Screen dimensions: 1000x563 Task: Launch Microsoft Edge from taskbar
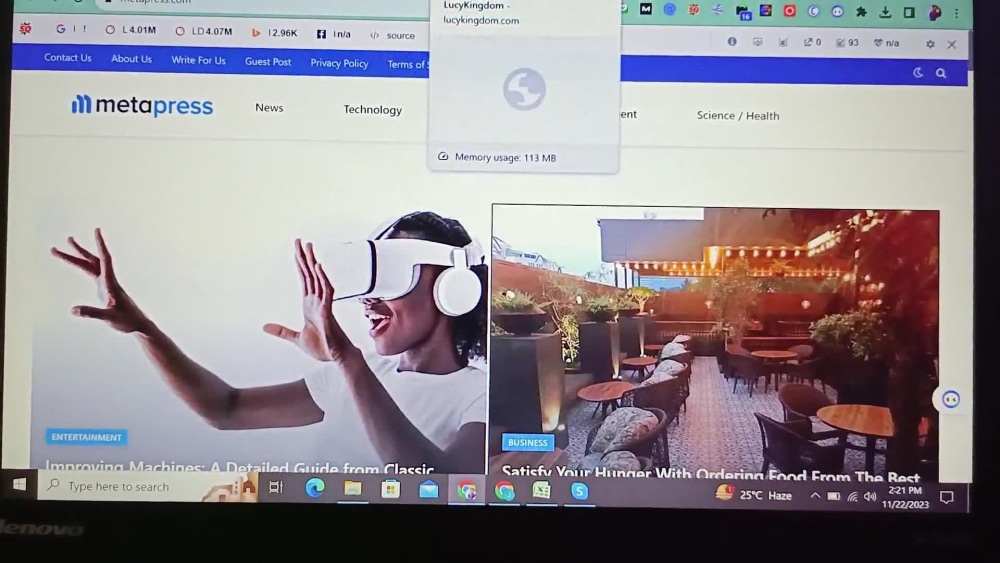pyautogui.click(x=314, y=488)
